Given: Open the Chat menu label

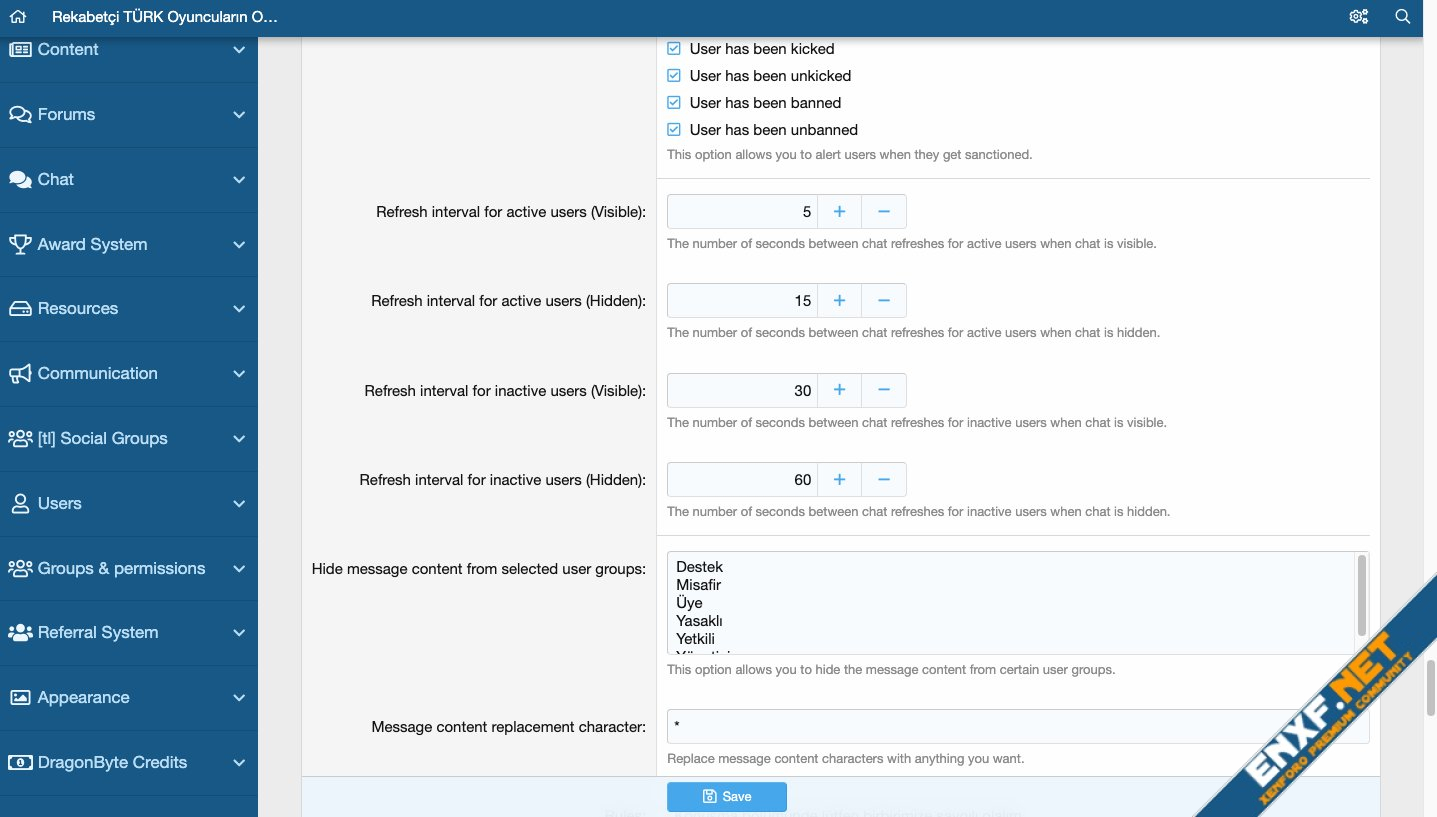Looking at the screenshot, I should (56, 179).
